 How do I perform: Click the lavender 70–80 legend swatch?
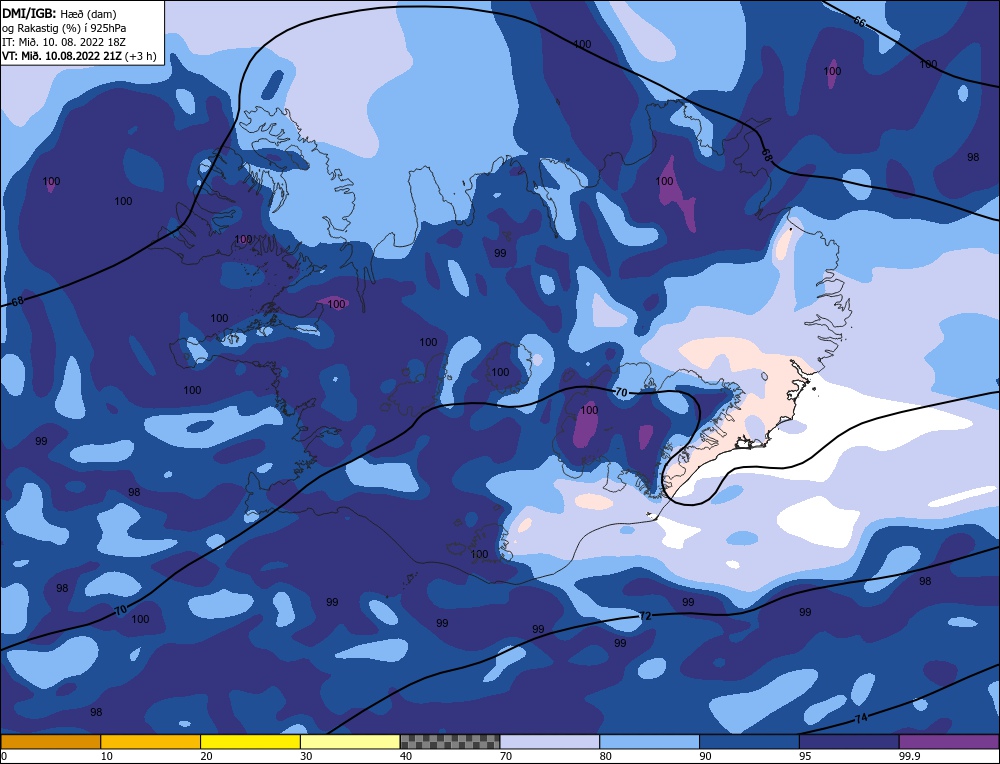[550, 742]
